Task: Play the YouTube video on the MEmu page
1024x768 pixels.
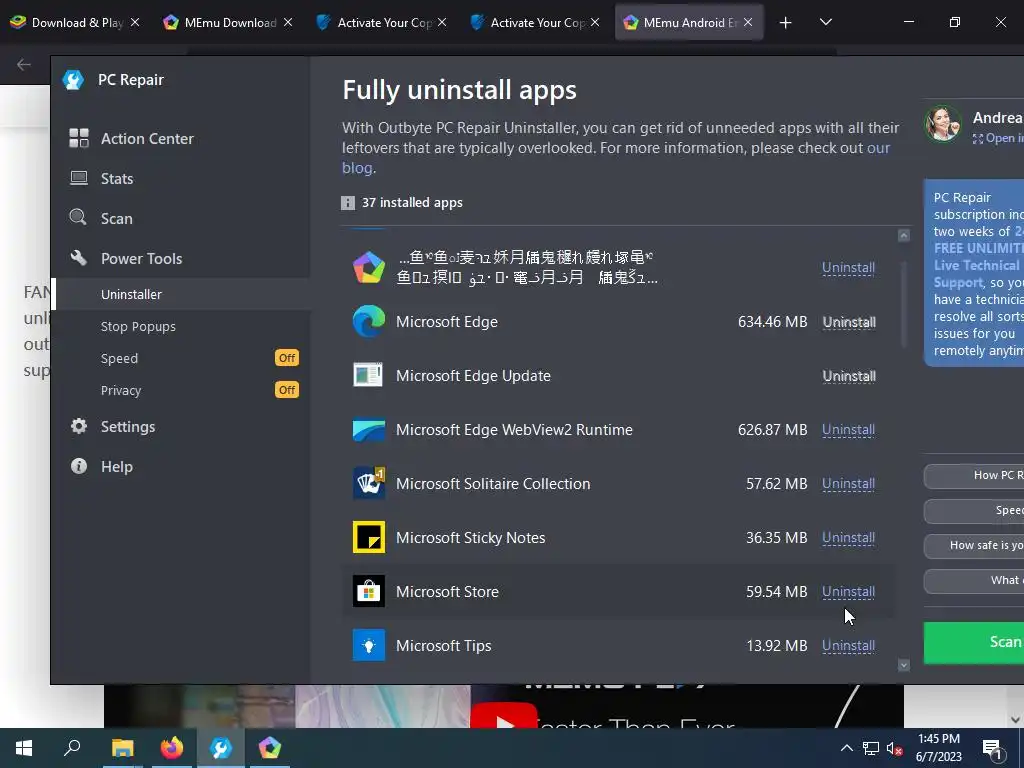Action: [504, 716]
